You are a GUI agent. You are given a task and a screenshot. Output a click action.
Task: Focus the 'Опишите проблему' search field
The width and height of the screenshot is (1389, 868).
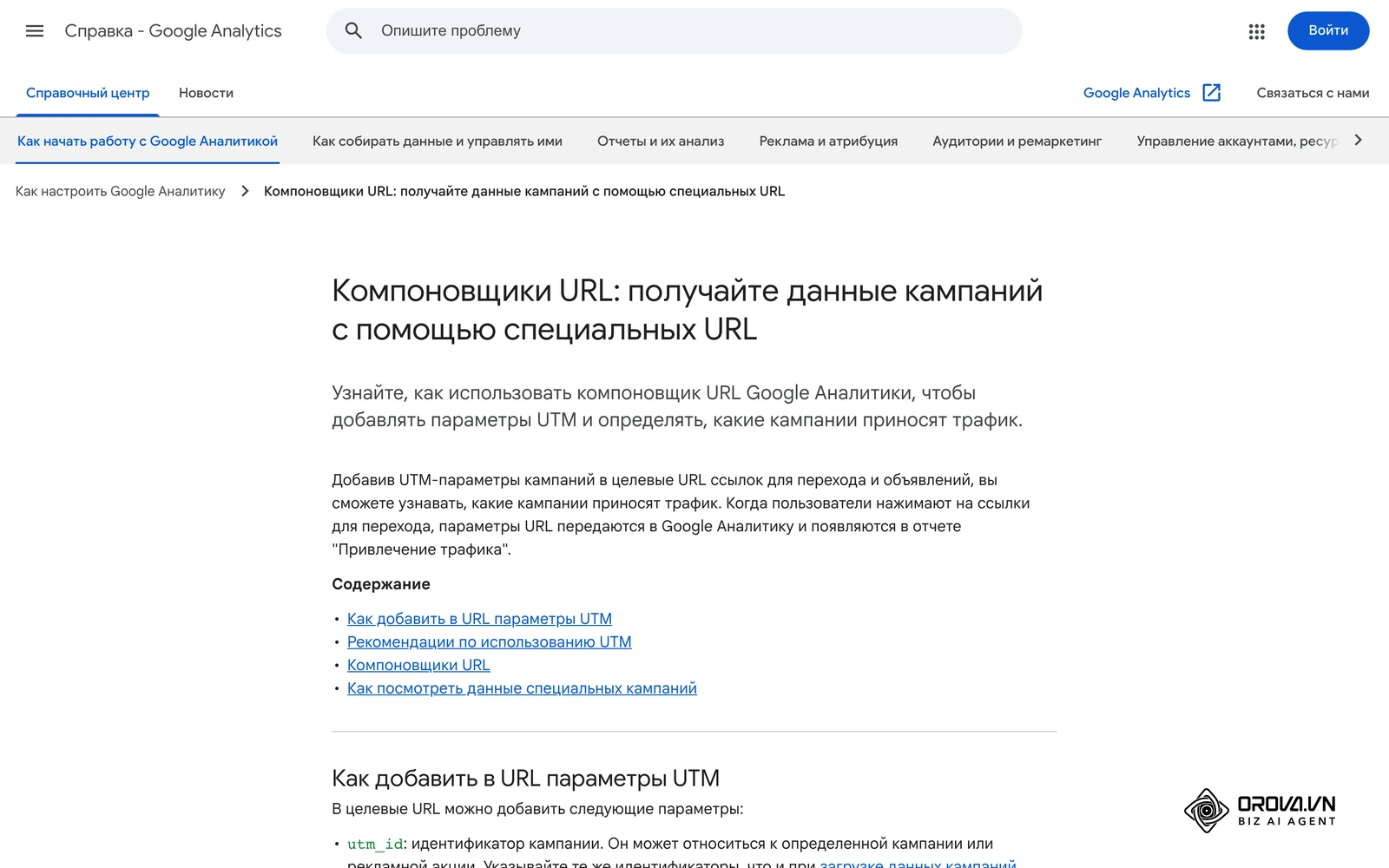pyautogui.click(x=675, y=31)
